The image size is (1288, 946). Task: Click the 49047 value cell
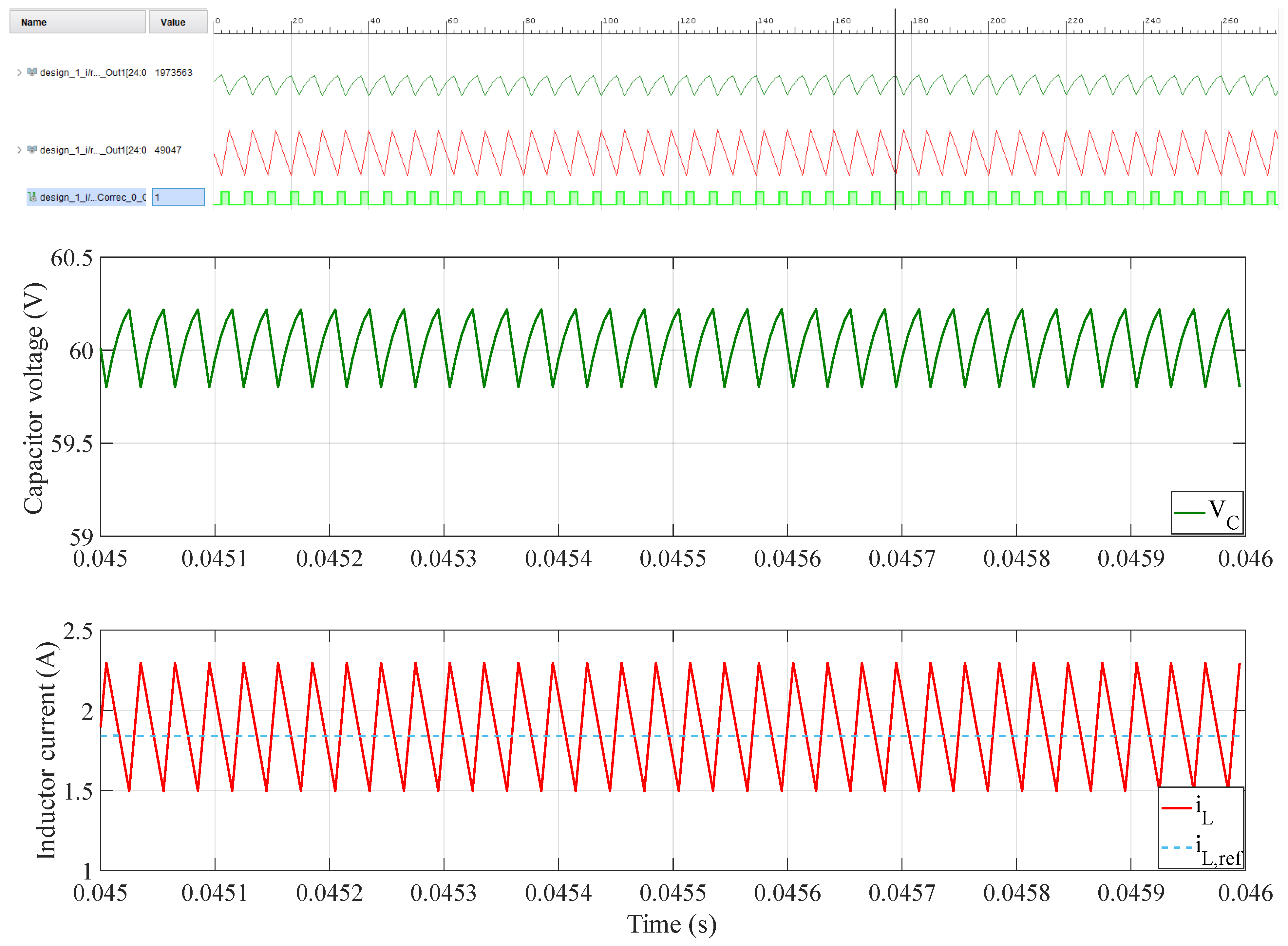point(168,150)
